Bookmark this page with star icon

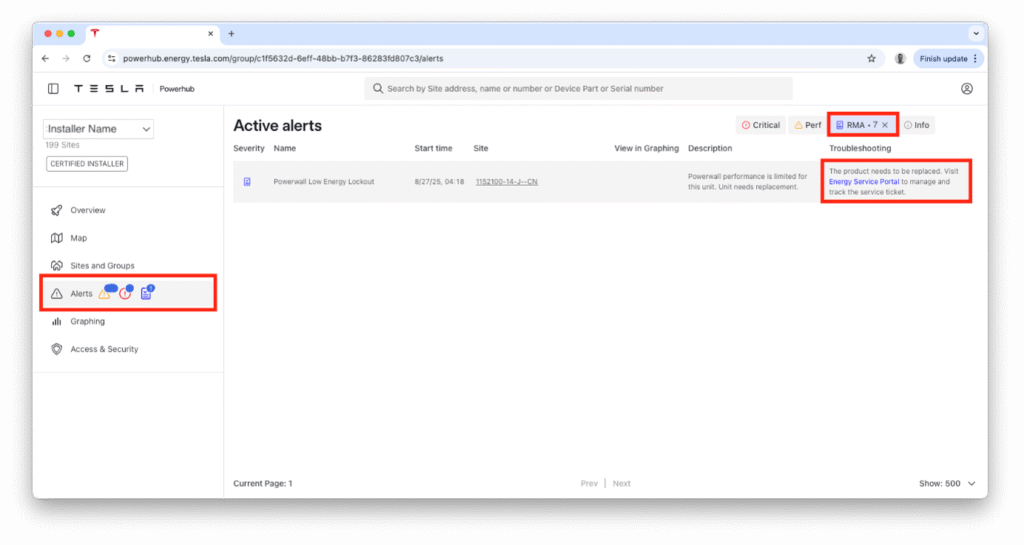871,59
